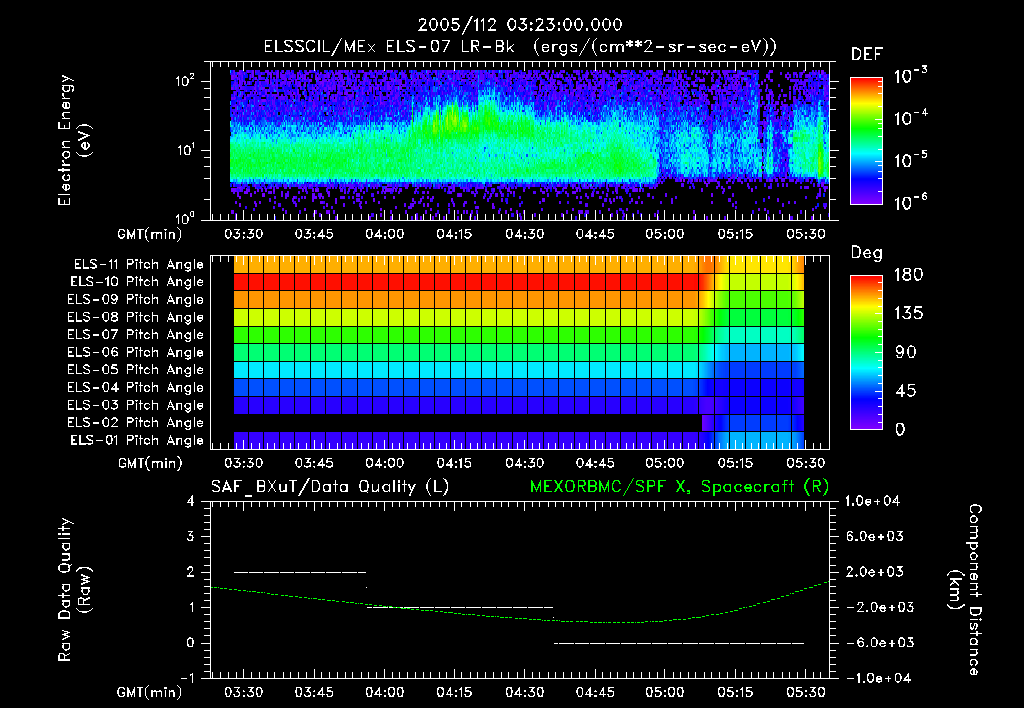1024x708 pixels.
Task: Click the 10^-4 value on the DEF scale
Action: [911, 118]
